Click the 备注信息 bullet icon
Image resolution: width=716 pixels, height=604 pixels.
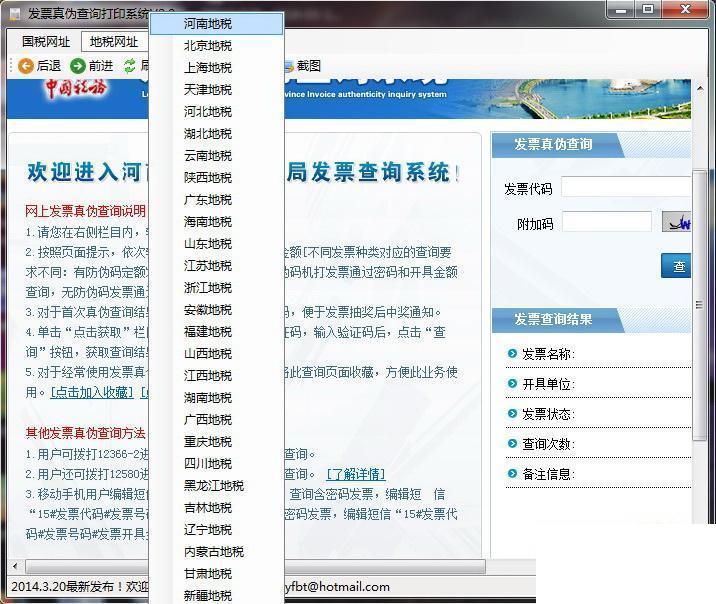pos(512,474)
